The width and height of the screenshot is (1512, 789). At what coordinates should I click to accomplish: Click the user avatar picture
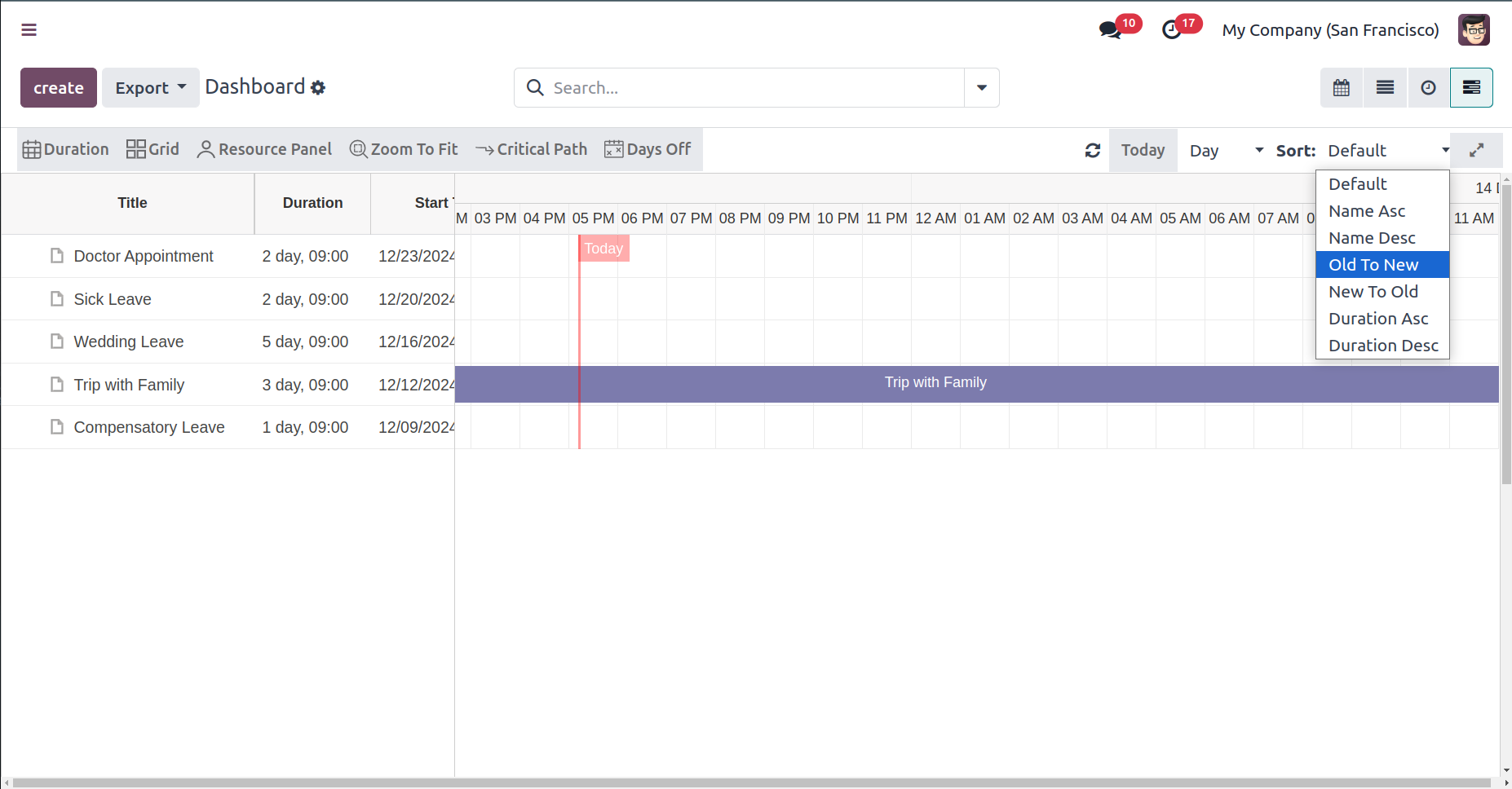click(1474, 30)
